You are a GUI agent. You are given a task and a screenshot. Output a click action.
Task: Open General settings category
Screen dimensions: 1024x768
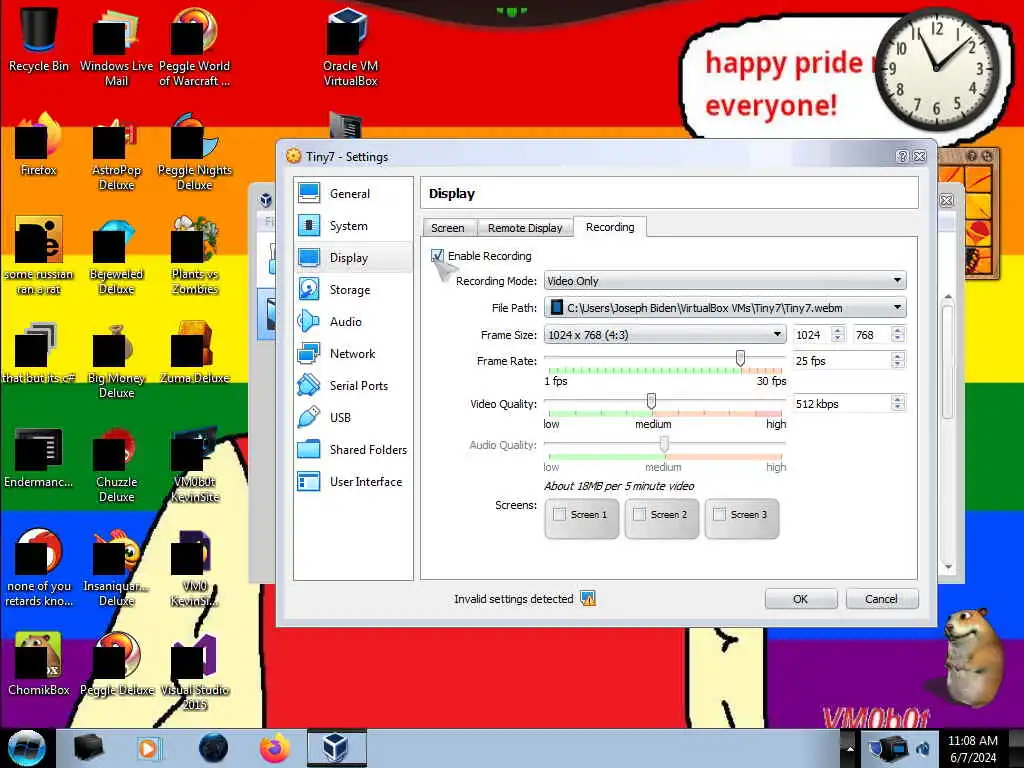tap(353, 193)
